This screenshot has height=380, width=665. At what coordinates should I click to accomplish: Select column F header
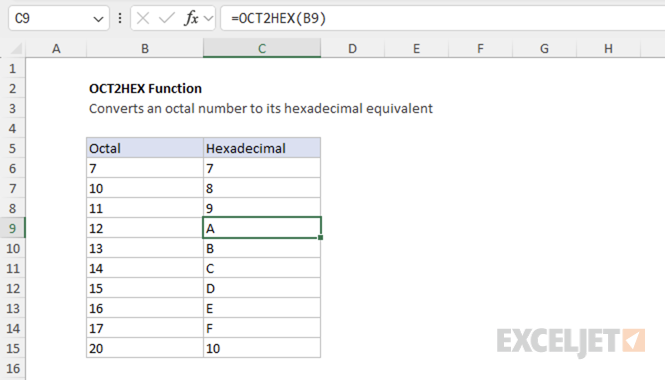(481, 49)
